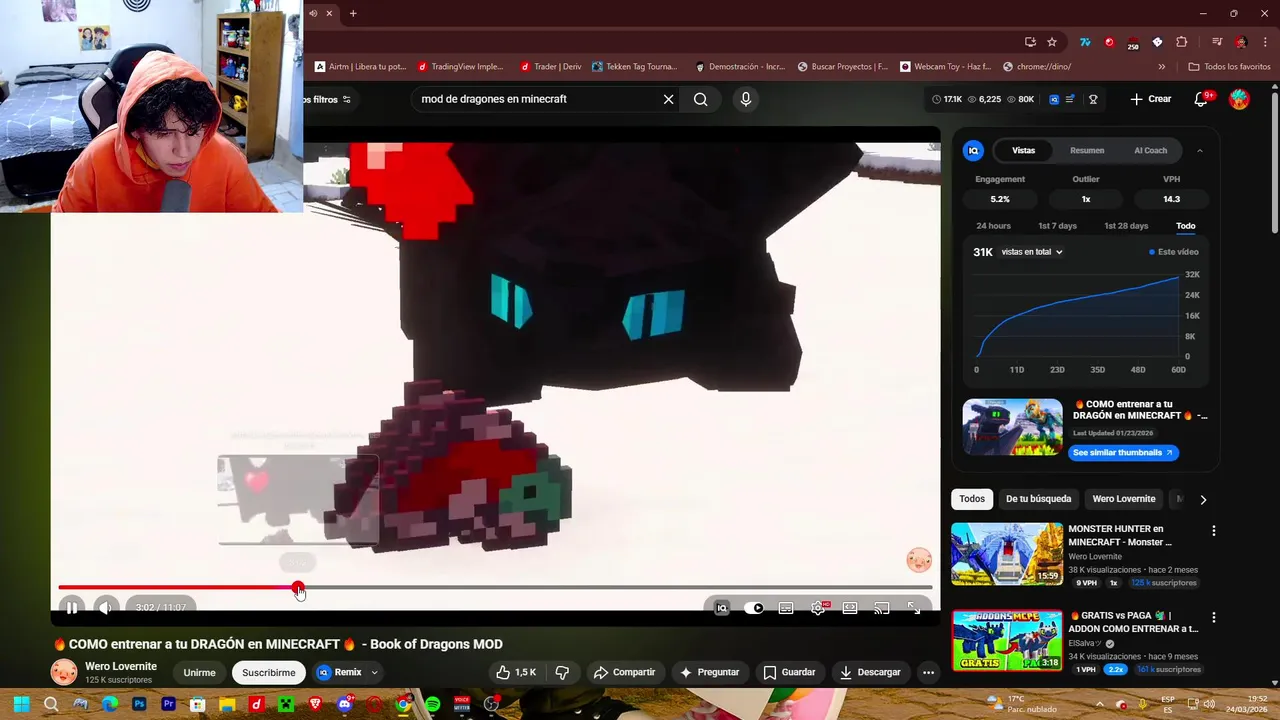Screen dimensions: 1280x720
Task: Open filters button near search
Action: click(x=327, y=99)
